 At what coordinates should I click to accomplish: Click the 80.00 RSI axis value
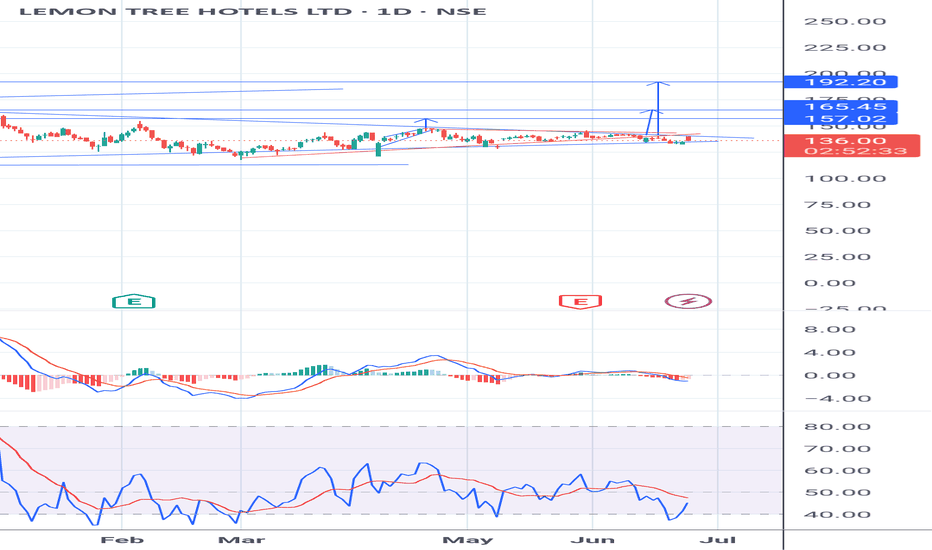(837, 427)
